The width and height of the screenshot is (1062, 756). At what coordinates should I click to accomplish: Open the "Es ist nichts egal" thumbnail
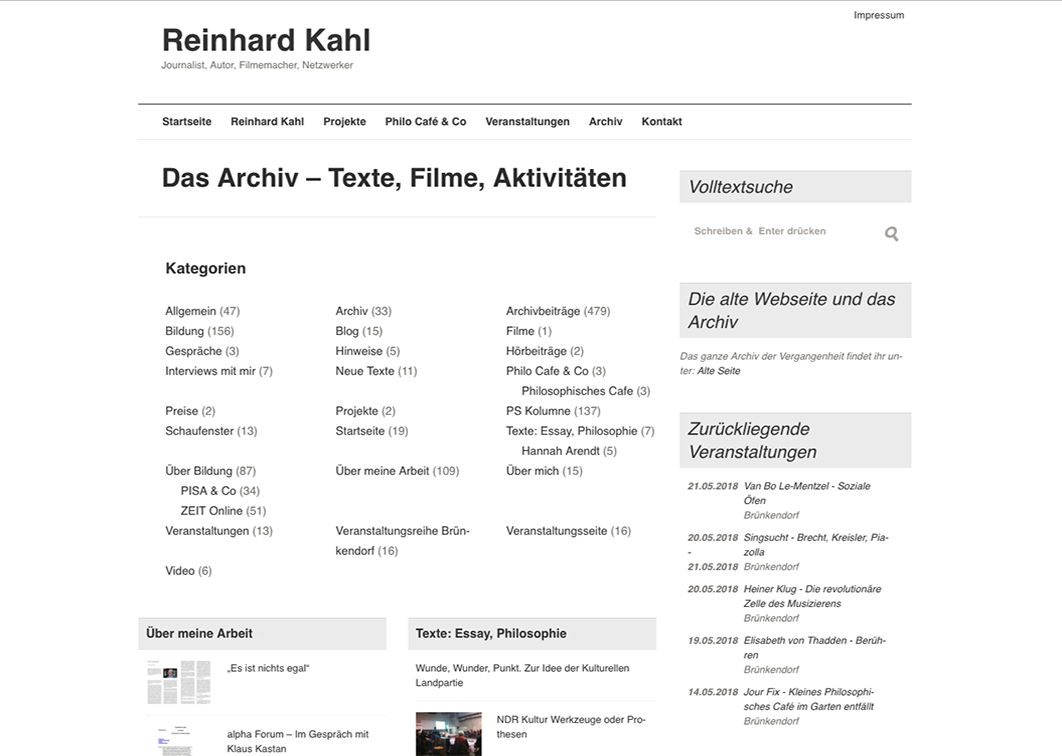pos(179,681)
